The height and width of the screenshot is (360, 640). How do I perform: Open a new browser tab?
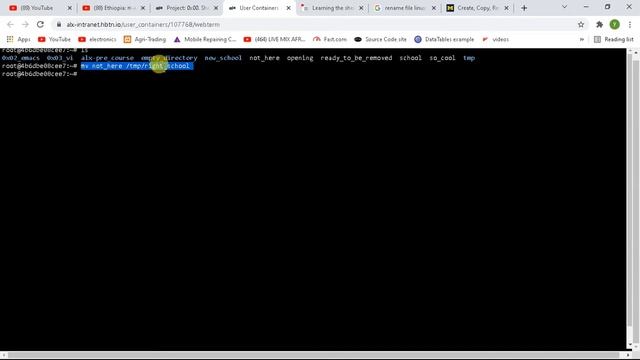(524, 8)
